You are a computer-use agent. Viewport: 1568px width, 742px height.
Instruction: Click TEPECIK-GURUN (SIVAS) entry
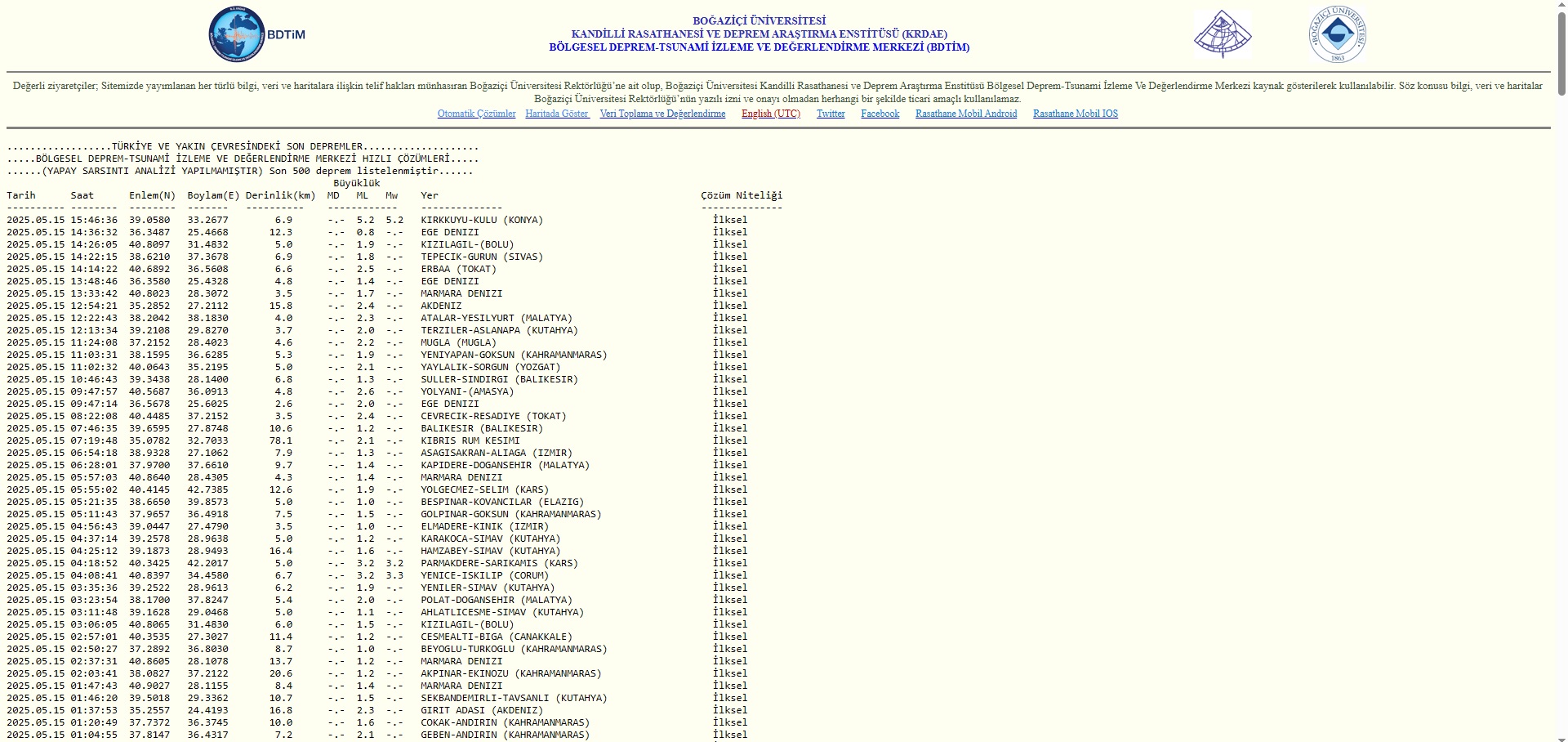point(482,257)
